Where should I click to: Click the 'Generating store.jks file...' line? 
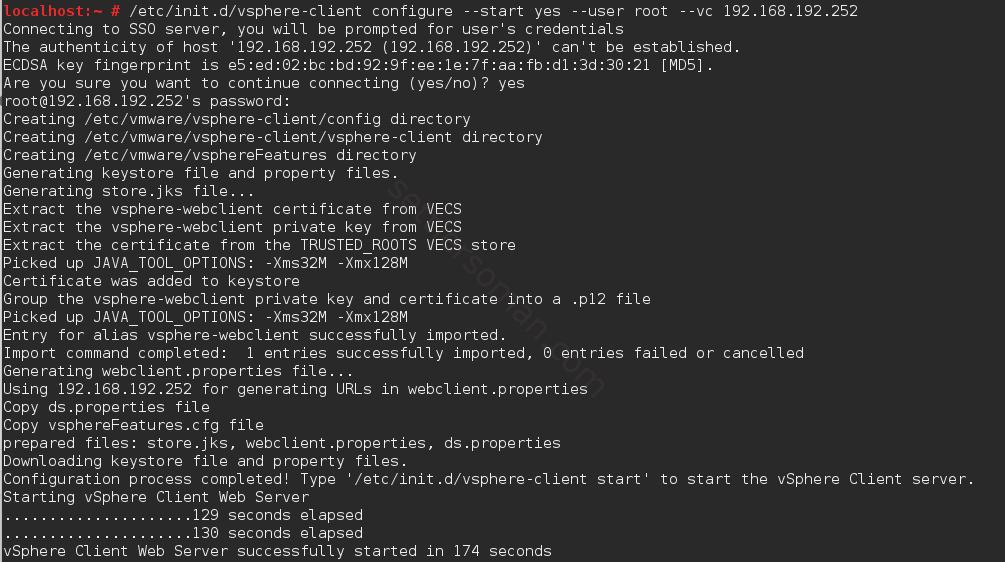coord(129,191)
